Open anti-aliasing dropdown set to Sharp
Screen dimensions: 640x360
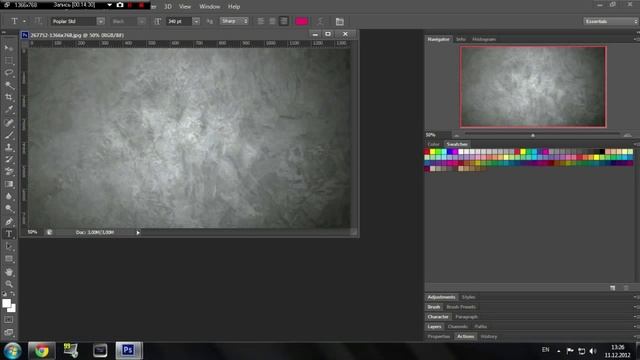[x=234, y=21]
